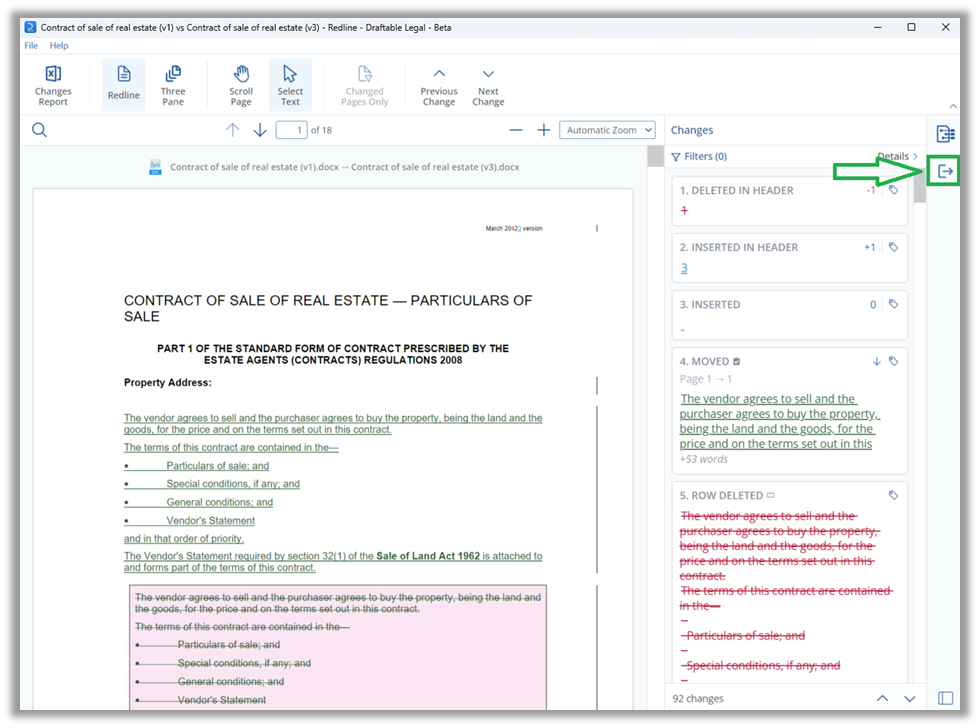Activate the Scroll Page tool

click(x=240, y=84)
